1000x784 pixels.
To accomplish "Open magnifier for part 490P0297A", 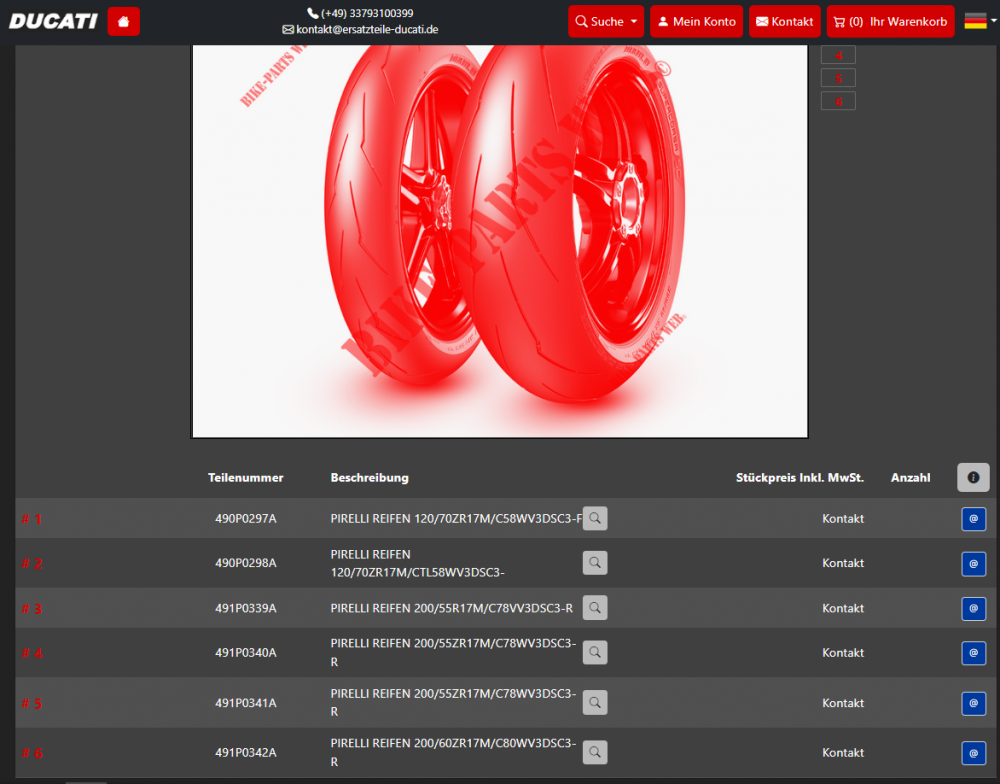I will point(595,518).
